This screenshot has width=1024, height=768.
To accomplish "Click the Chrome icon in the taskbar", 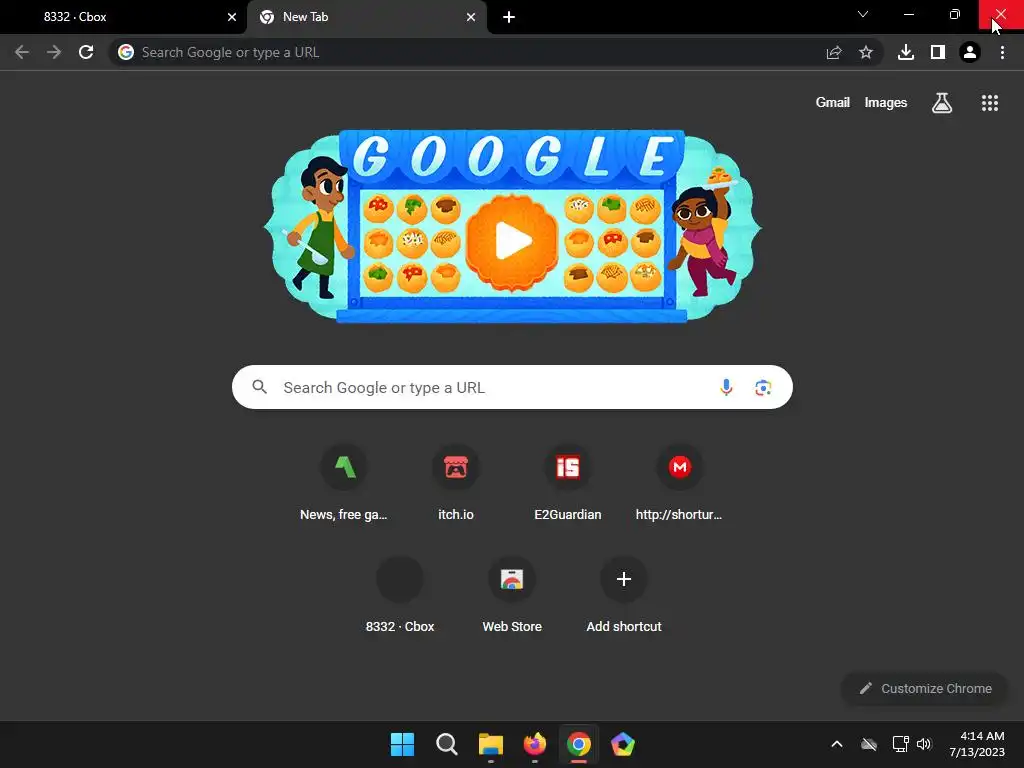I will 579,744.
